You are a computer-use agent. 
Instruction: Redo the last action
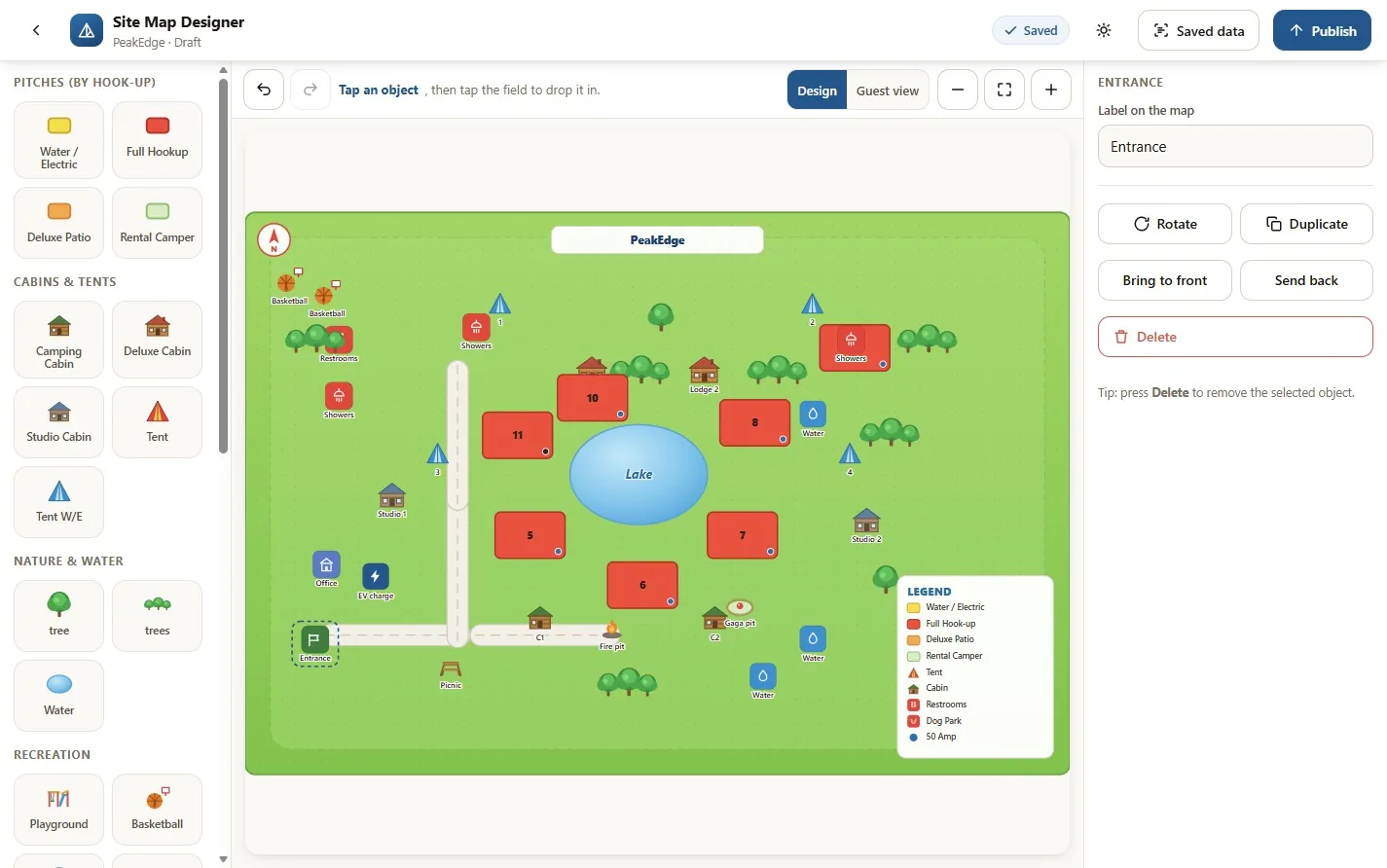(310, 90)
